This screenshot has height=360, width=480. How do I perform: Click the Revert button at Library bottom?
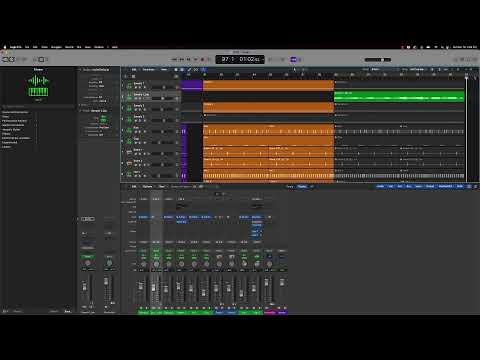(x=17, y=311)
